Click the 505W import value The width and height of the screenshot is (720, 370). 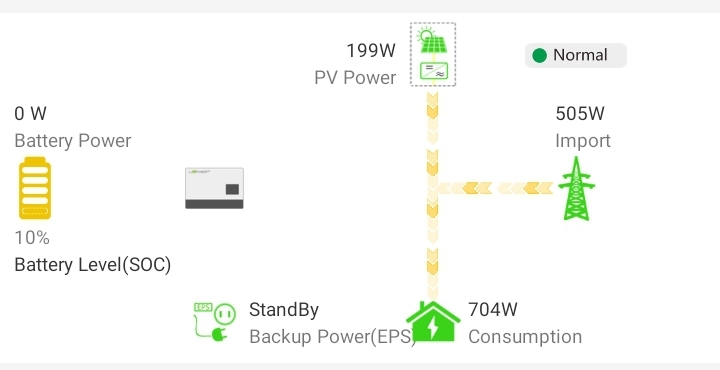(x=580, y=113)
